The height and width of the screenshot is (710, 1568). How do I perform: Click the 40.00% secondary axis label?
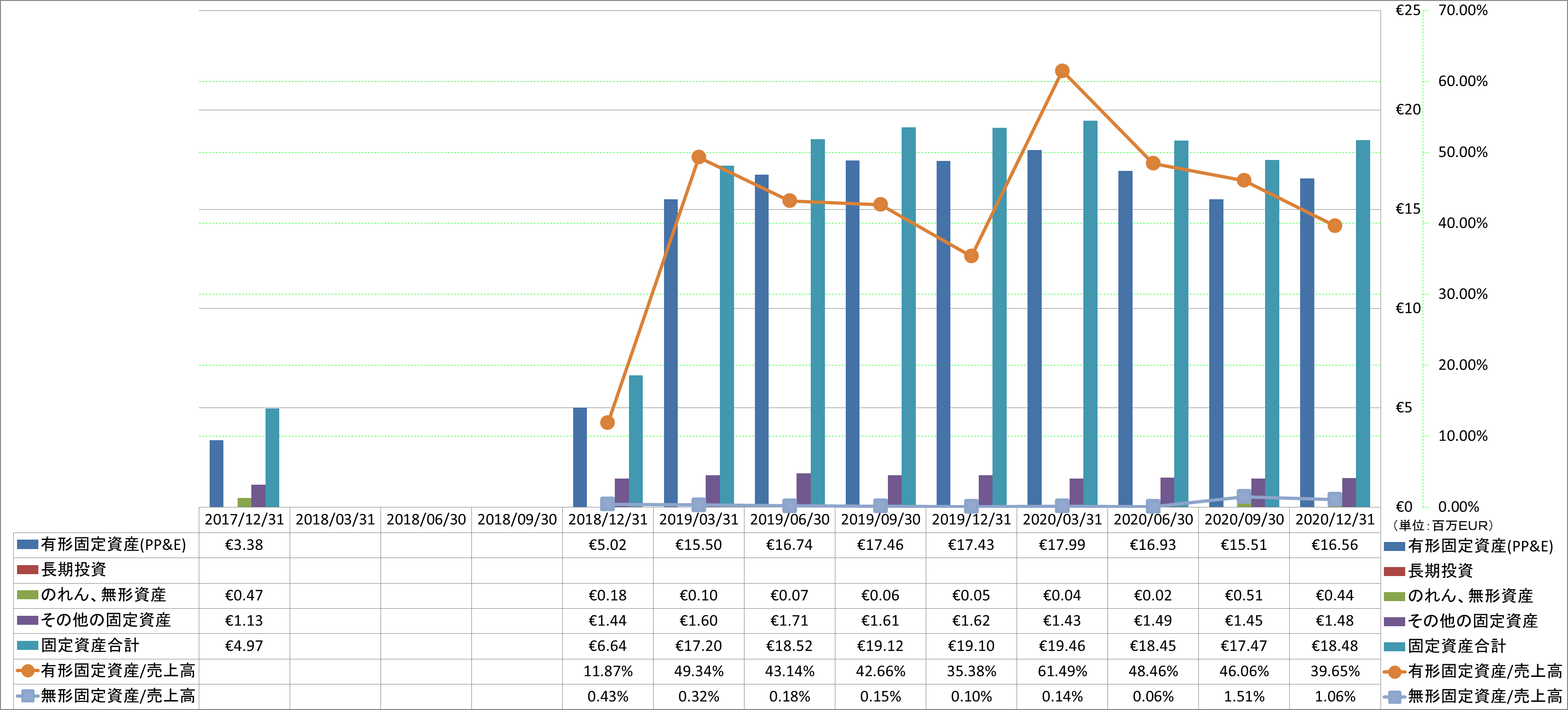click(x=1463, y=223)
